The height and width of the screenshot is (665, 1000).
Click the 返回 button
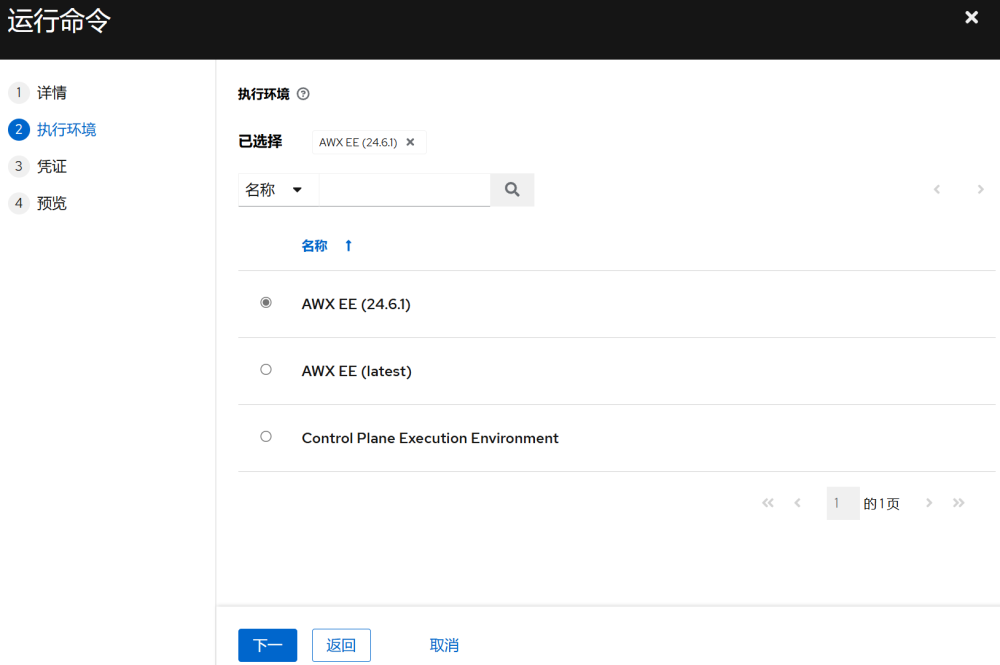(341, 645)
